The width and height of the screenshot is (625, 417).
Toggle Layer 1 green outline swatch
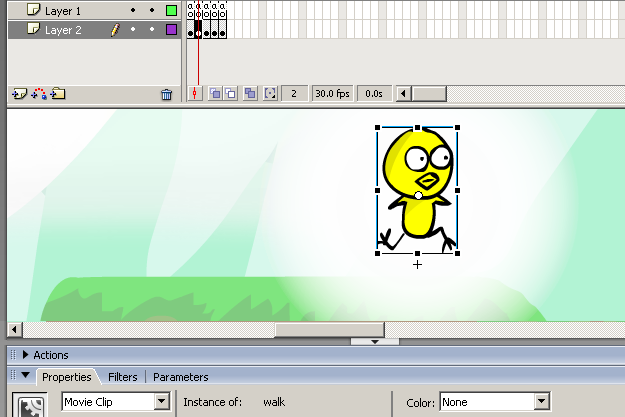[171, 11]
